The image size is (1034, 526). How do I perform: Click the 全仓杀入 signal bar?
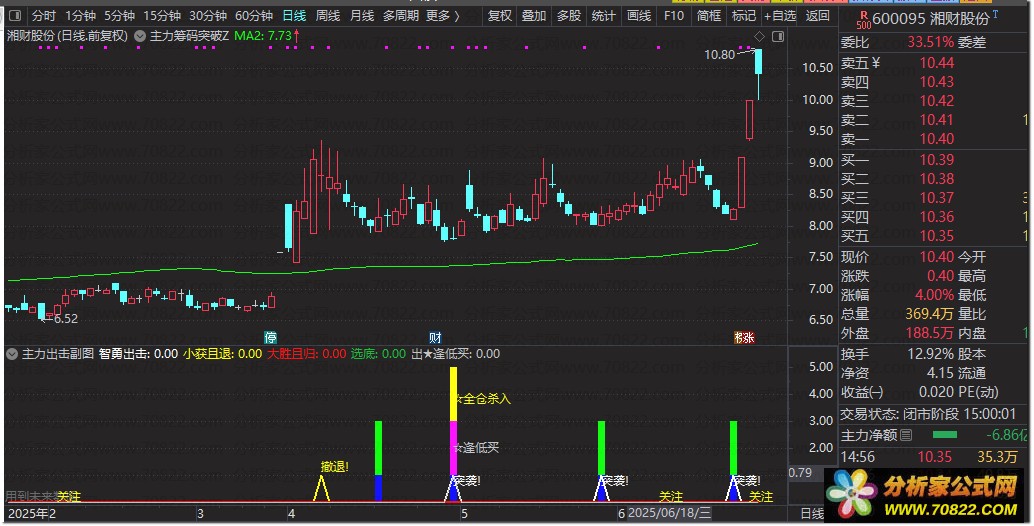click(x=453, y=395)
